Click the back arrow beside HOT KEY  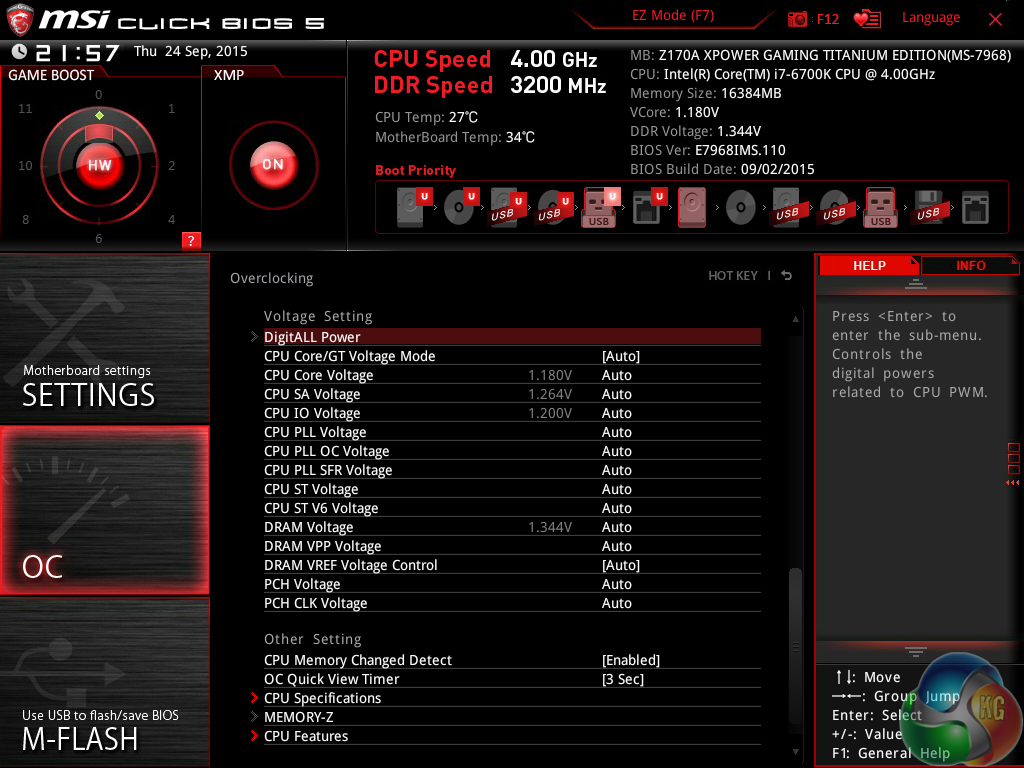point(787,276)
